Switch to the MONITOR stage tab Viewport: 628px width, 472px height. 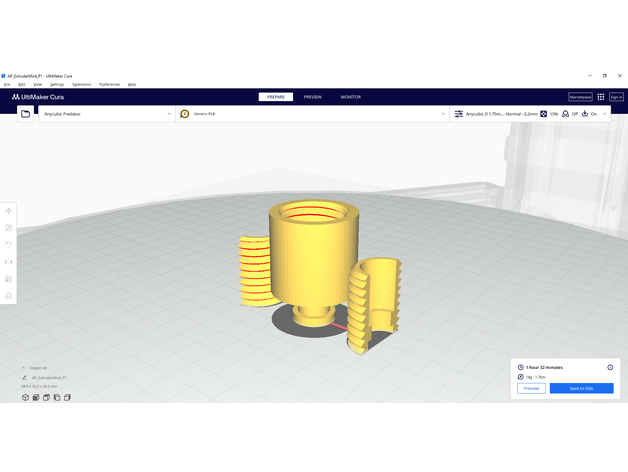350,97
